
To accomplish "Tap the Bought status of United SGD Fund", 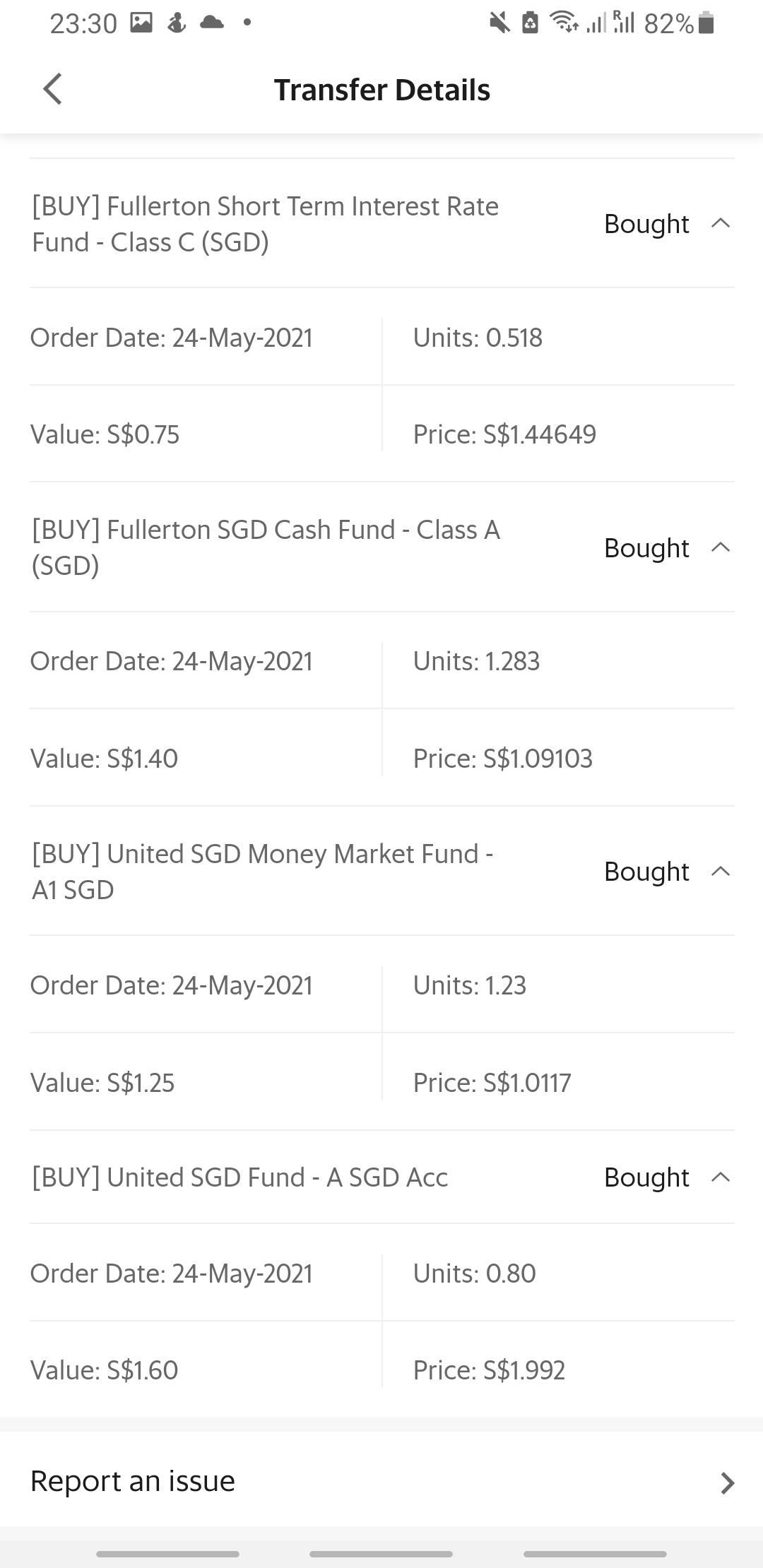I will pos(646,1177).
